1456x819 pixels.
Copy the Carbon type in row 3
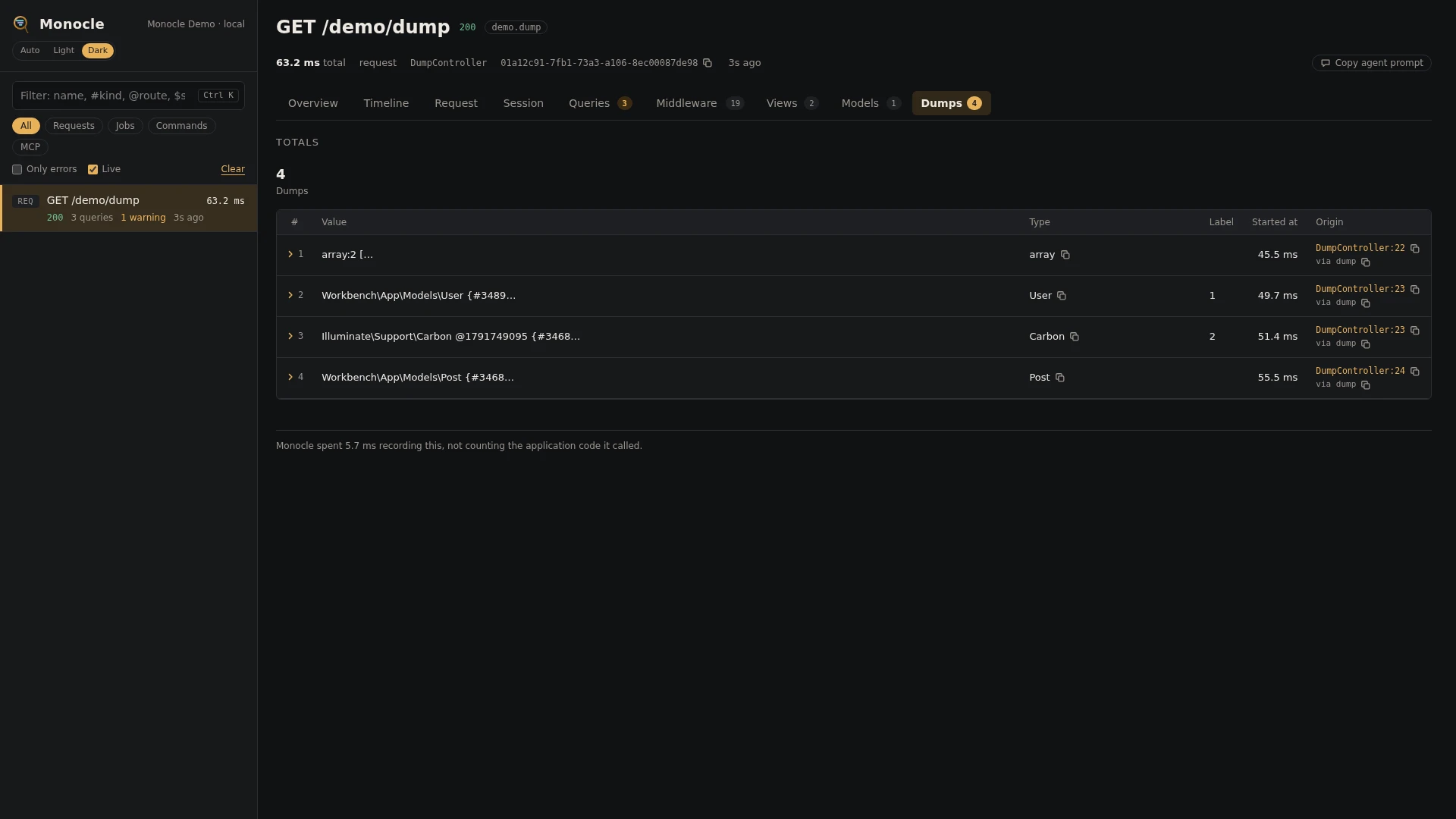coord(1075,337)
